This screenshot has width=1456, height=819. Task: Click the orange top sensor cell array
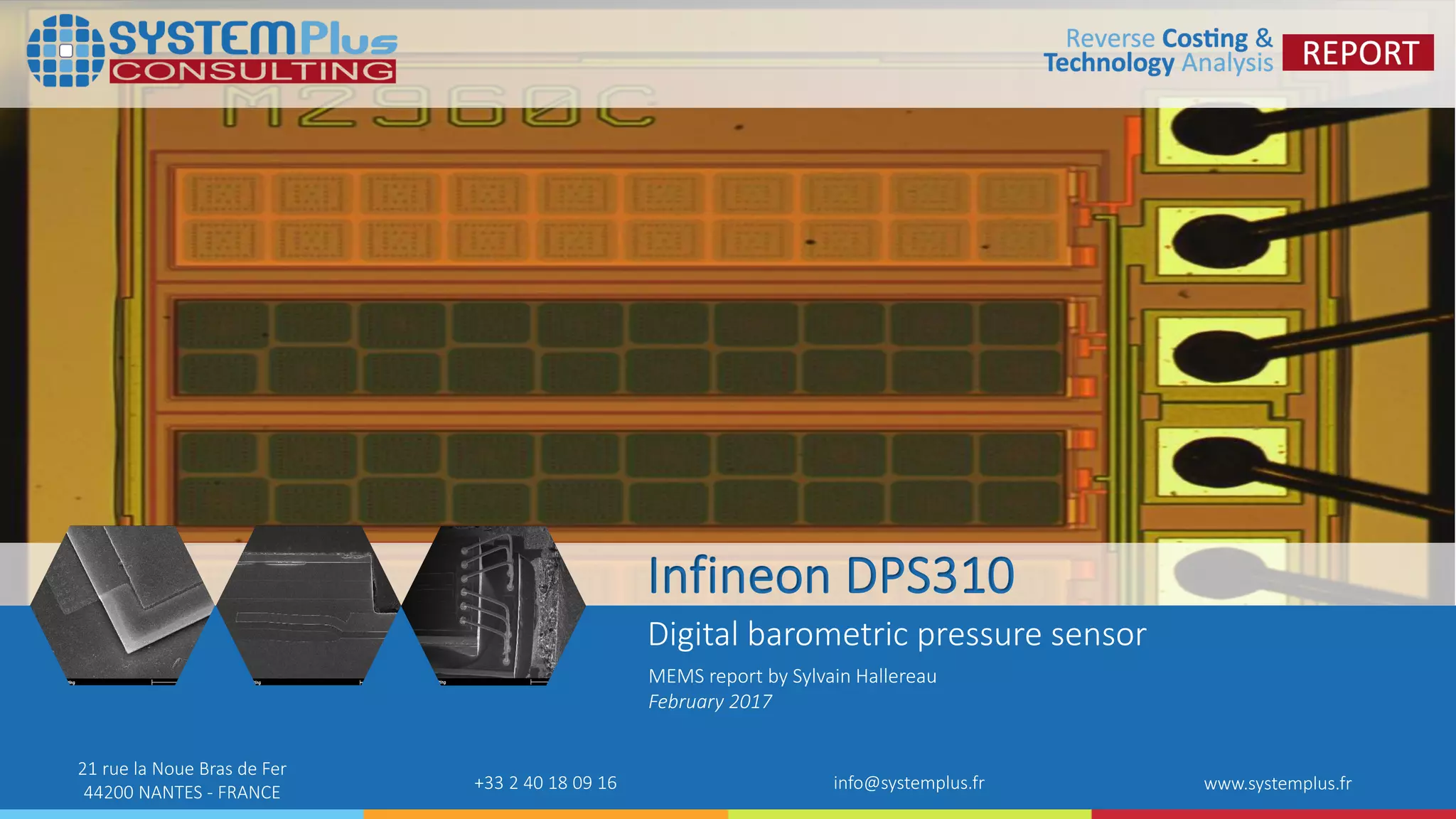click(x=621, y=217)
